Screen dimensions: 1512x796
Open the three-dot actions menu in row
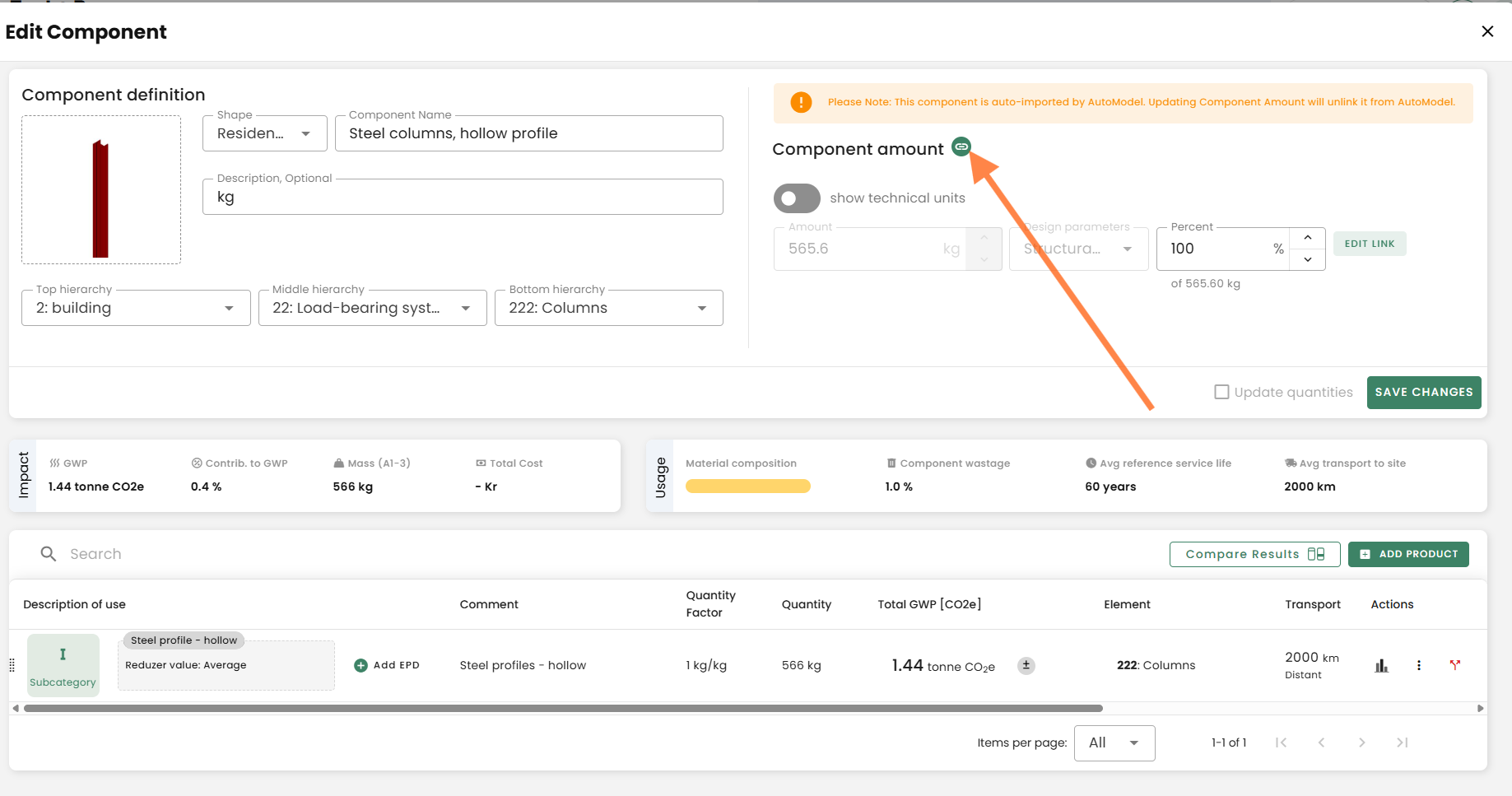pos(1418,665)
